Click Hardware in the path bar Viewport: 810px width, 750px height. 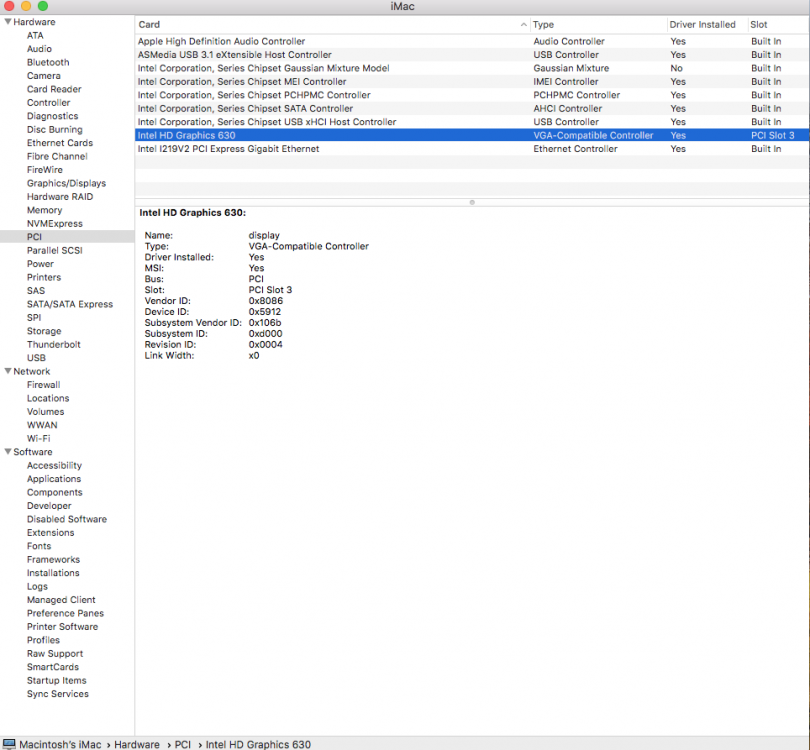click(137, 744)
